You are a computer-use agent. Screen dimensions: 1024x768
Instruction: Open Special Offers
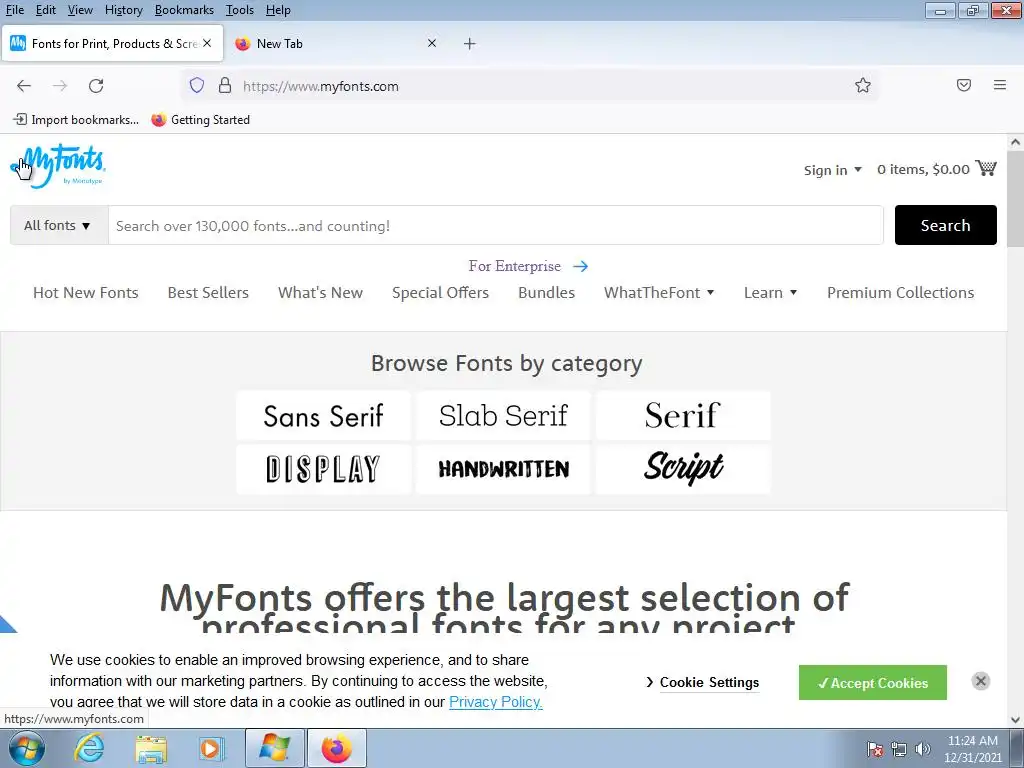coord(440,293)
